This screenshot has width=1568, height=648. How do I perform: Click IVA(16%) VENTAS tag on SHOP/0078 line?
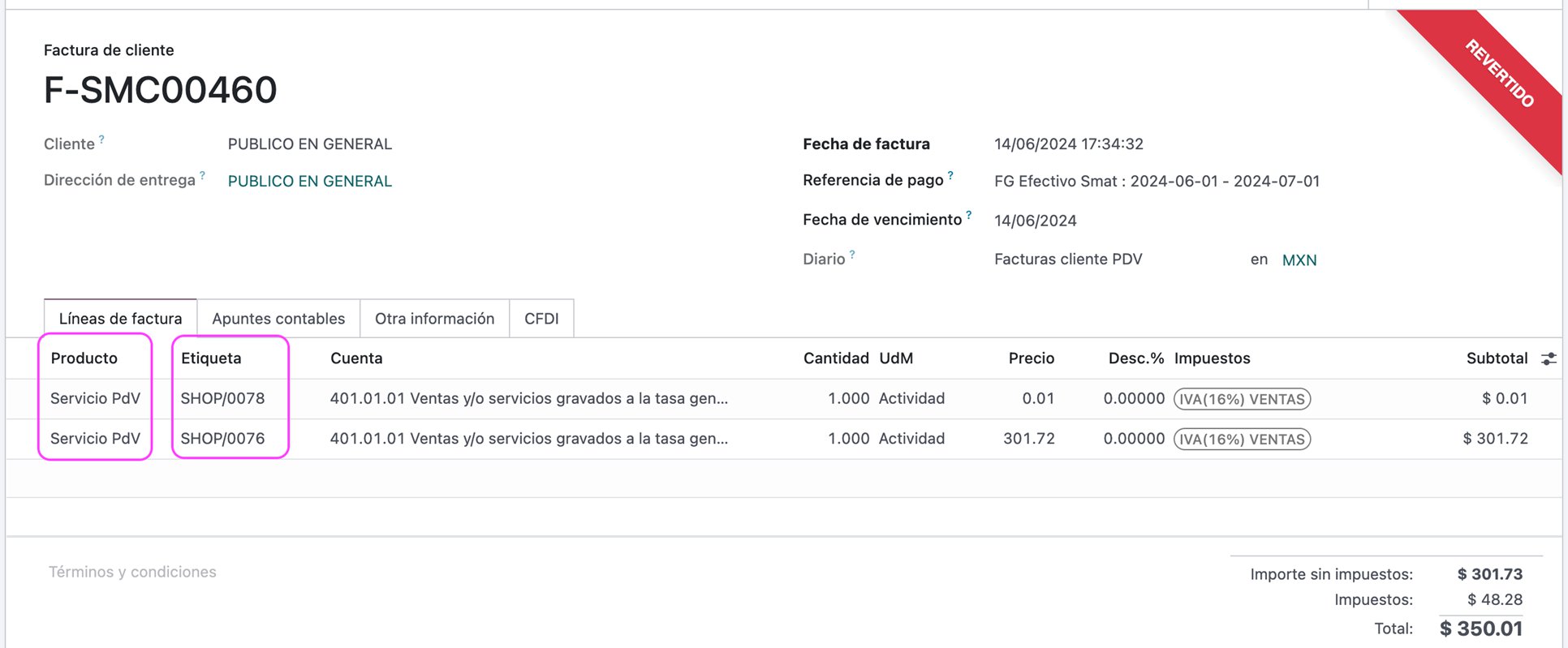pos(1242,399)
